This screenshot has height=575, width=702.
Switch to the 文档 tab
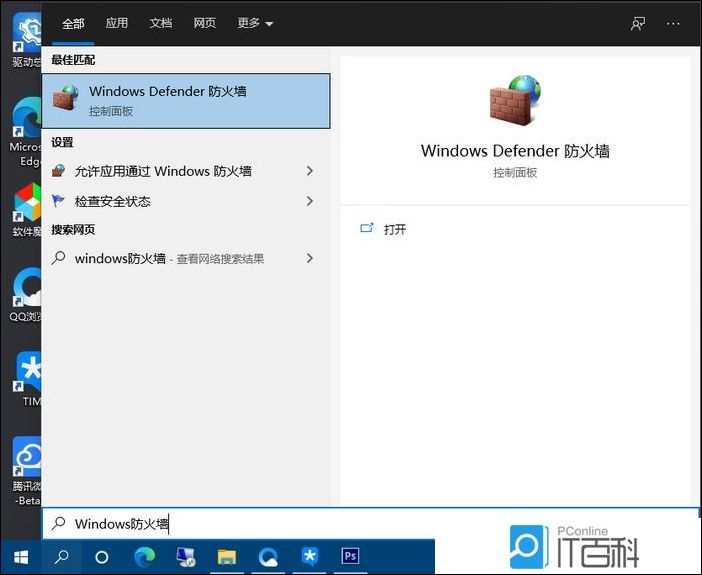pos(161,23)
